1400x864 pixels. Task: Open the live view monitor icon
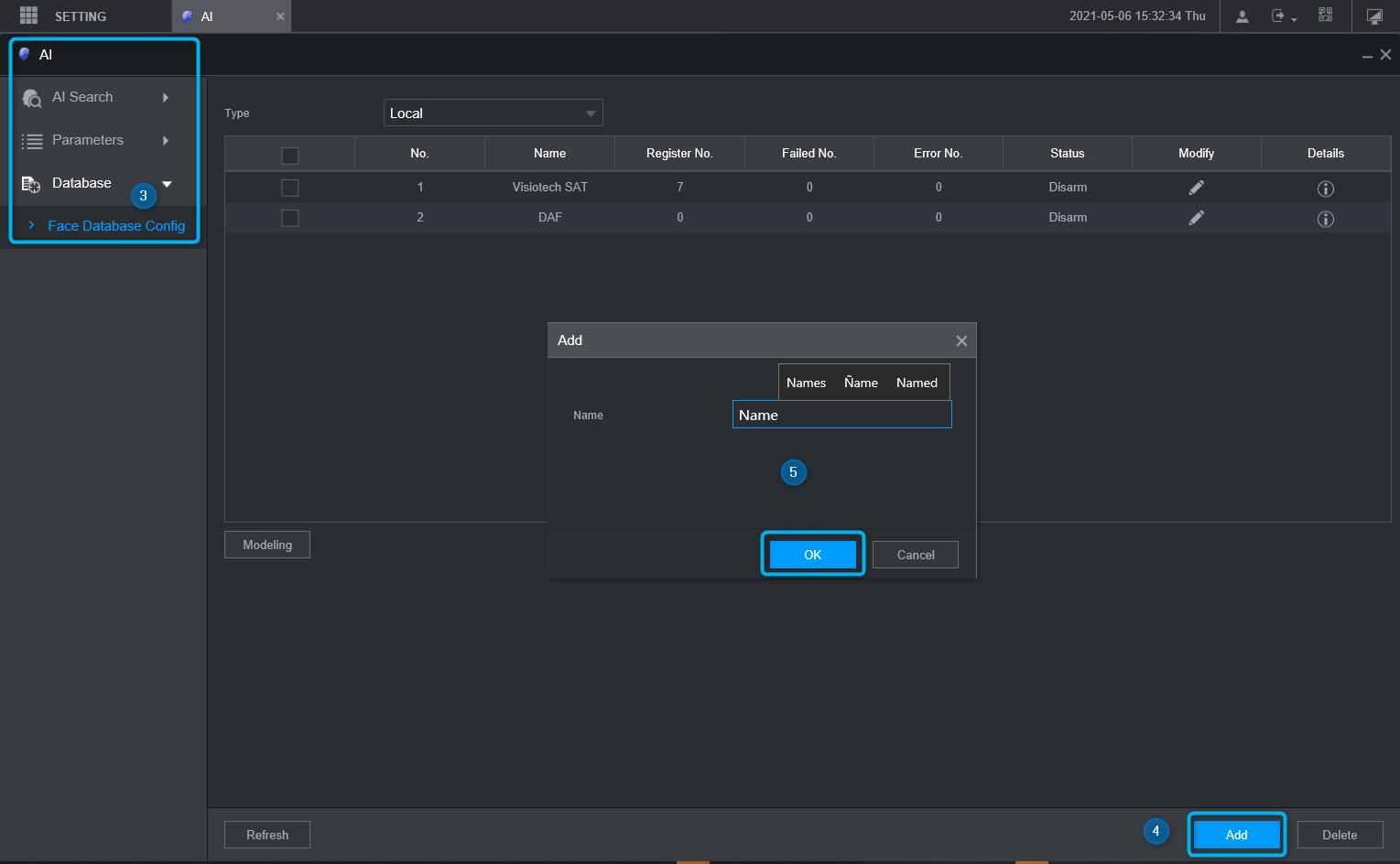tap(1374, 16)
